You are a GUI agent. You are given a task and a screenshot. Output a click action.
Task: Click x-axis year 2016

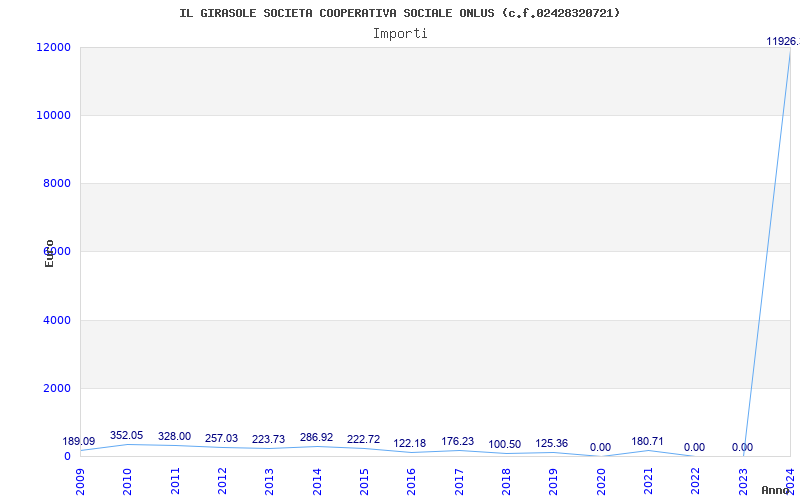411,482
